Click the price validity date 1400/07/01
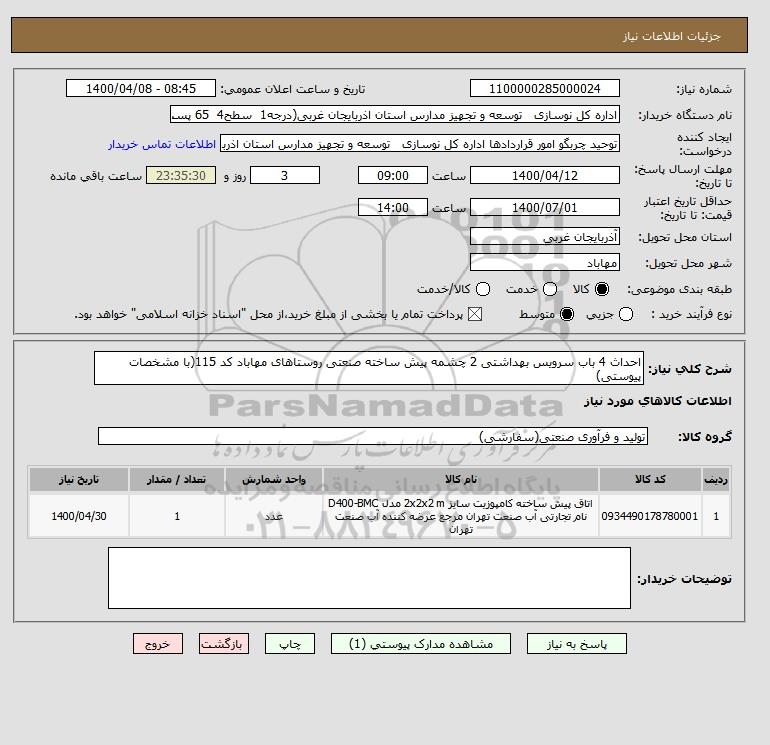This screenshot has height=745, width=770. 545,207
